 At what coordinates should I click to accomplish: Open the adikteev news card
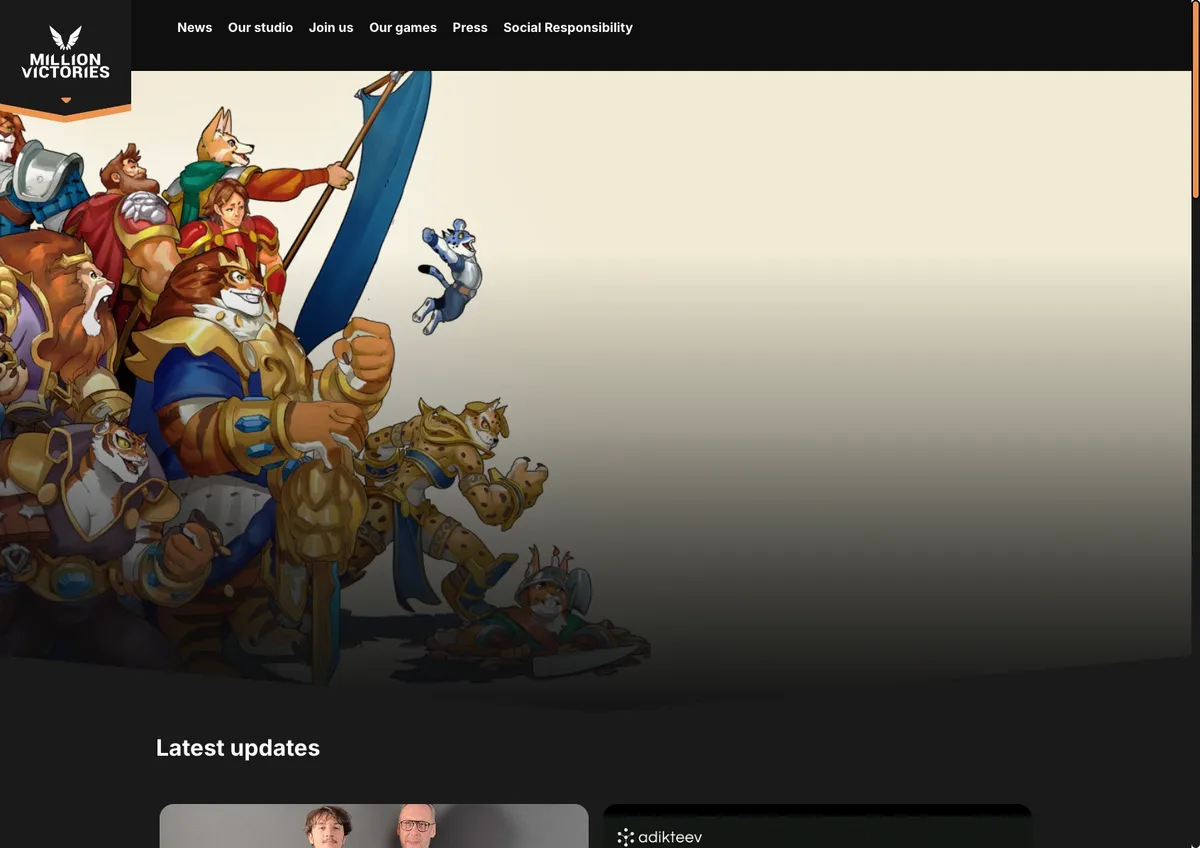click(817, 826)
